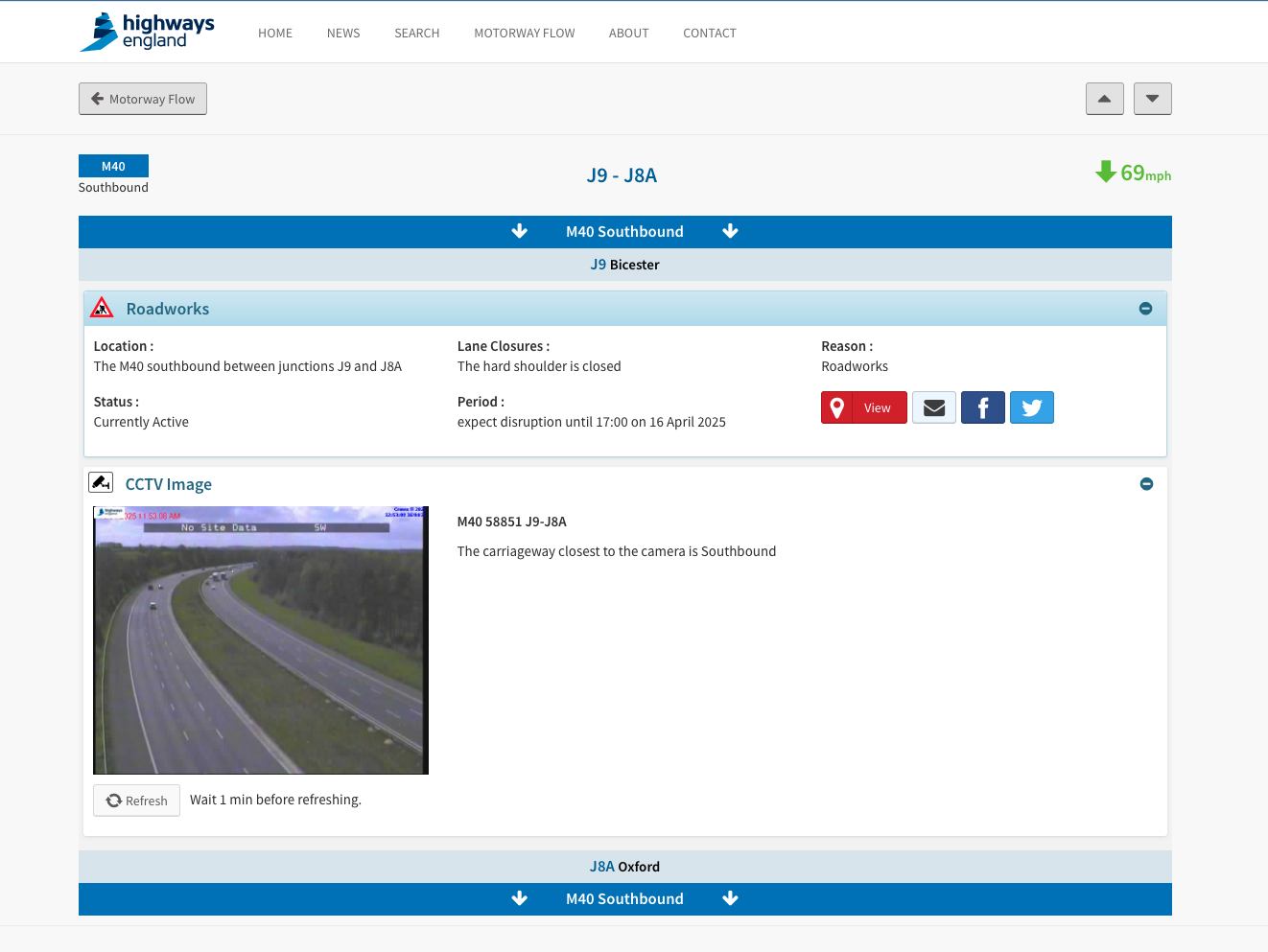
Task: Go to the SEARCH page
Action: pyautogui.click(x=417, y=33)
